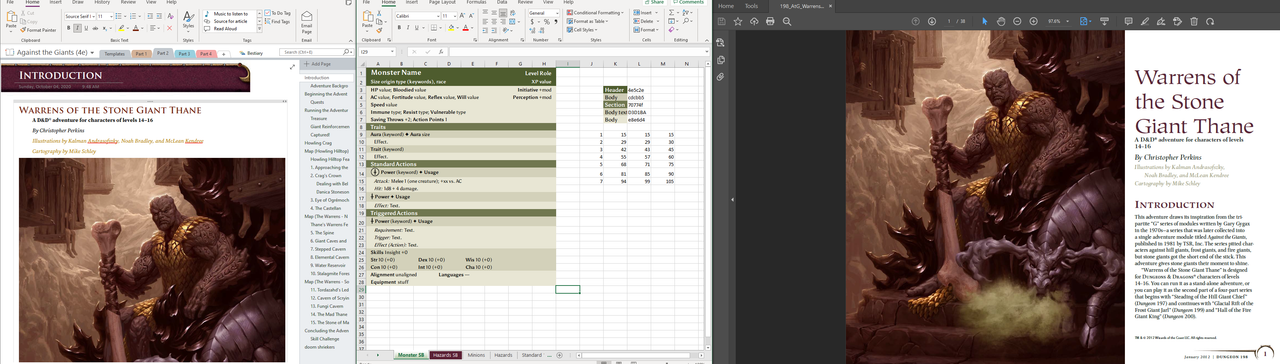Click the Email Page icon in OneNote
Screen dimensions: 1280x364
click(307, 21)
